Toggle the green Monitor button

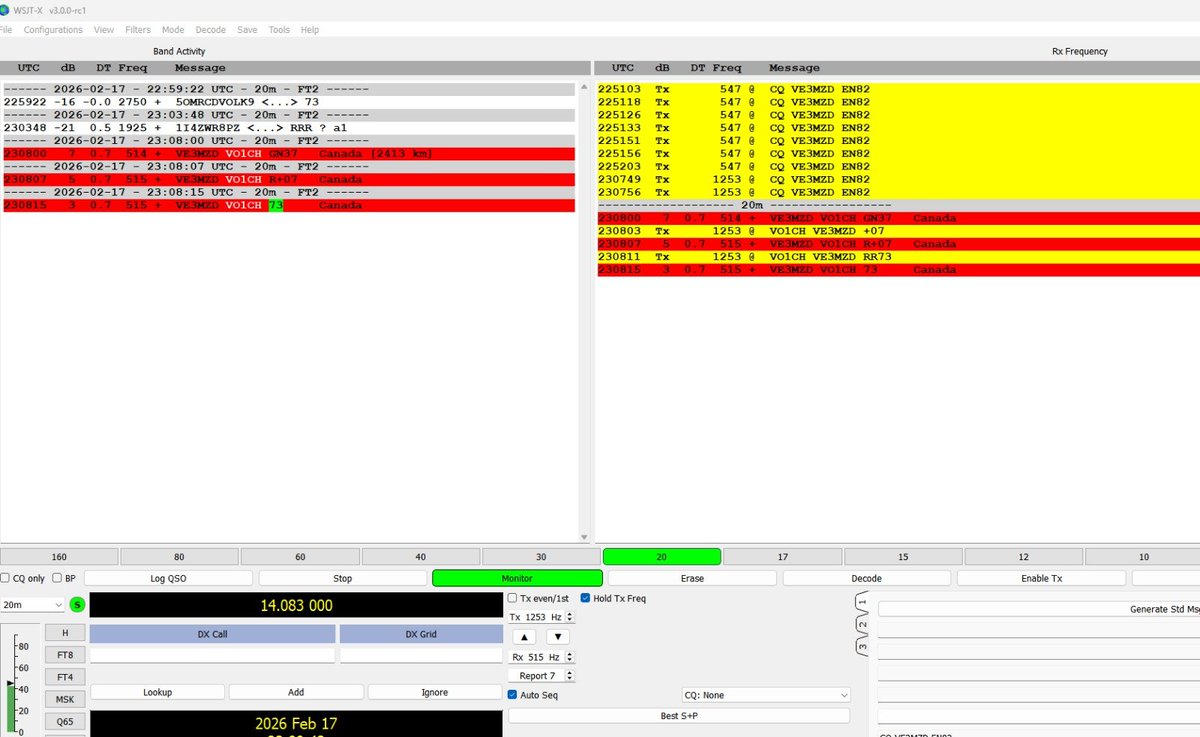(517, 578)
